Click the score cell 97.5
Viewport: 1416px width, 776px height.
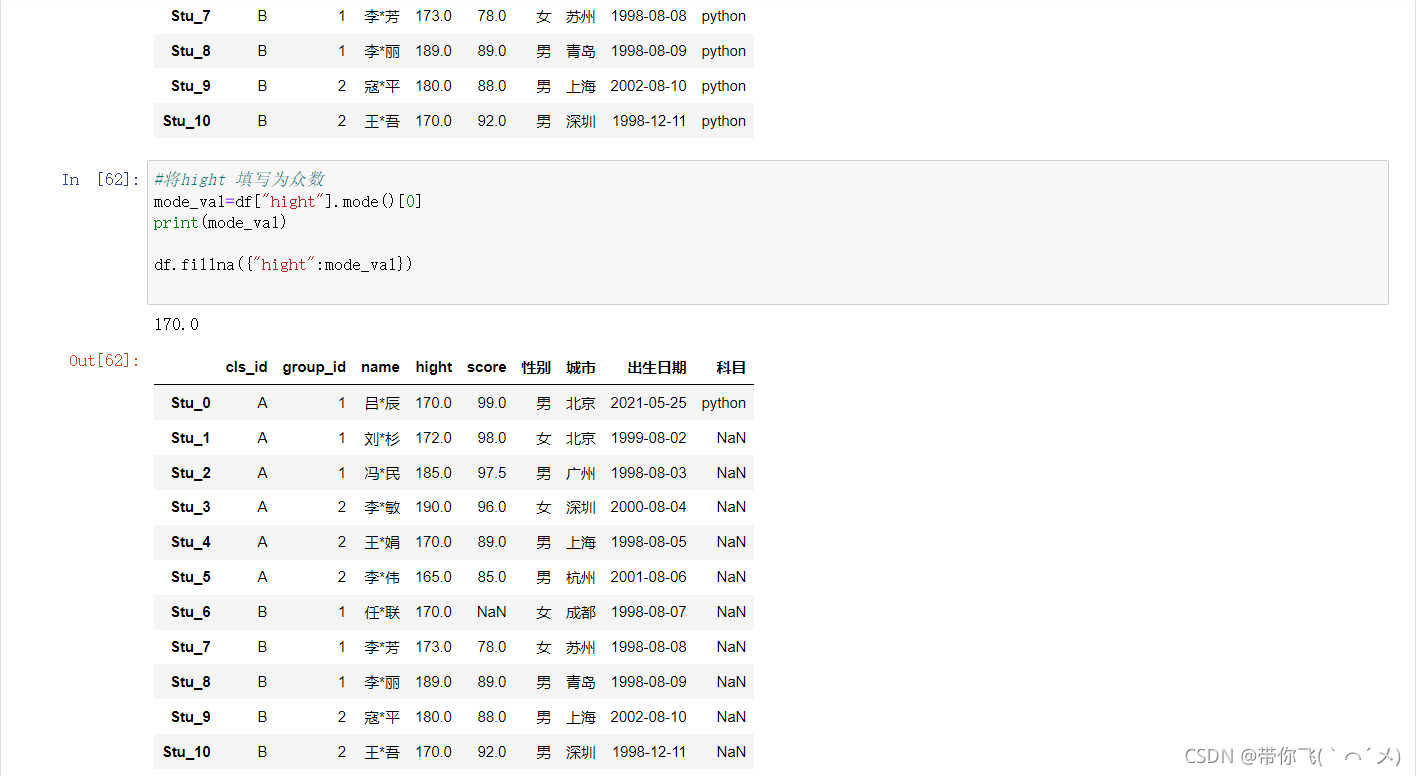pos(492,473)
